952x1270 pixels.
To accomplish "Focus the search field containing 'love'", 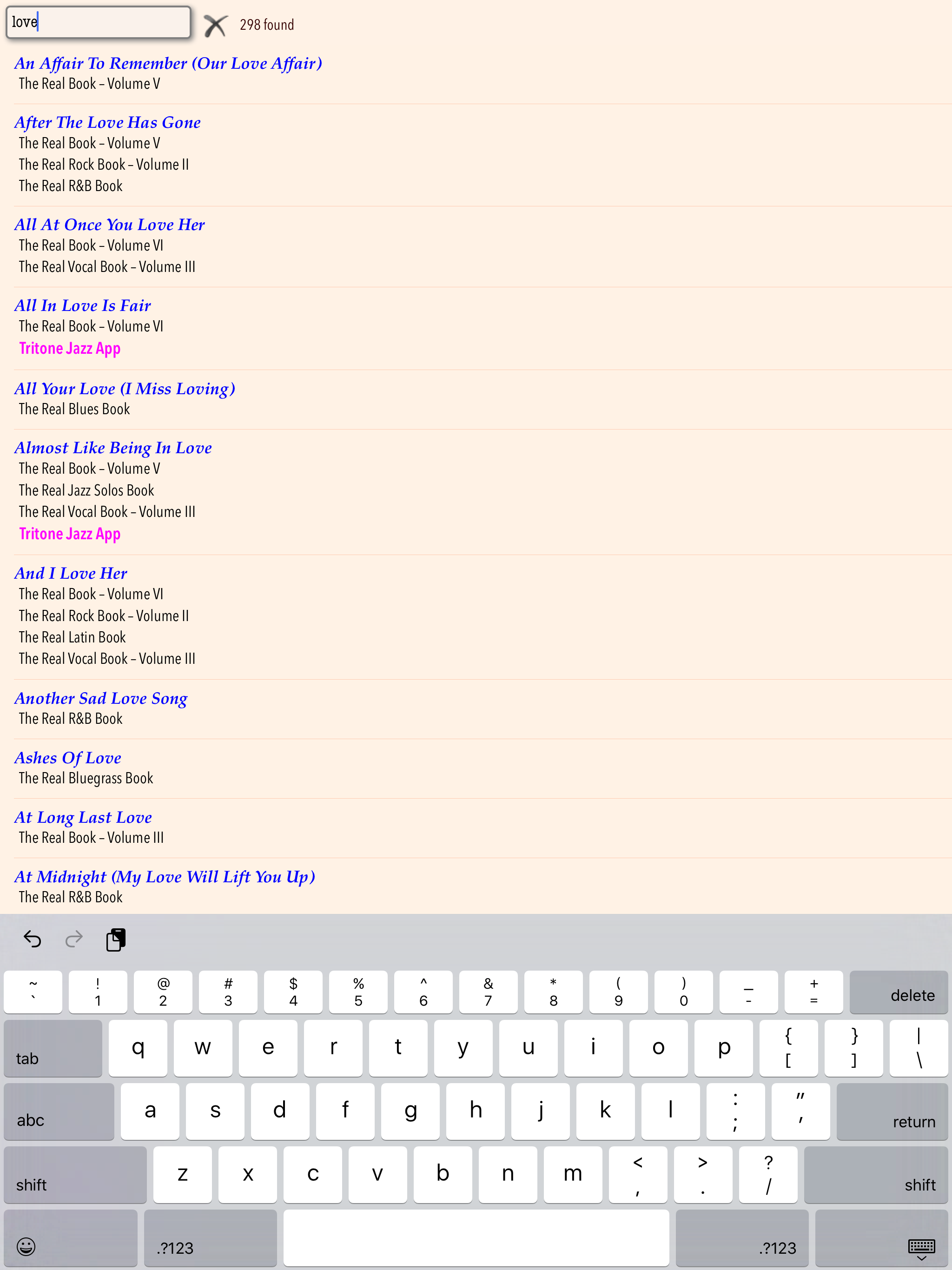I will (x=98, y=22).
